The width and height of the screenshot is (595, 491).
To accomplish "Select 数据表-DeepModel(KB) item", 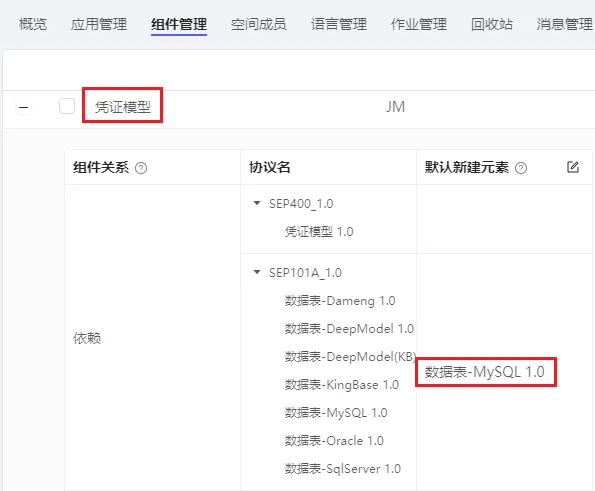I will point(350,357).
